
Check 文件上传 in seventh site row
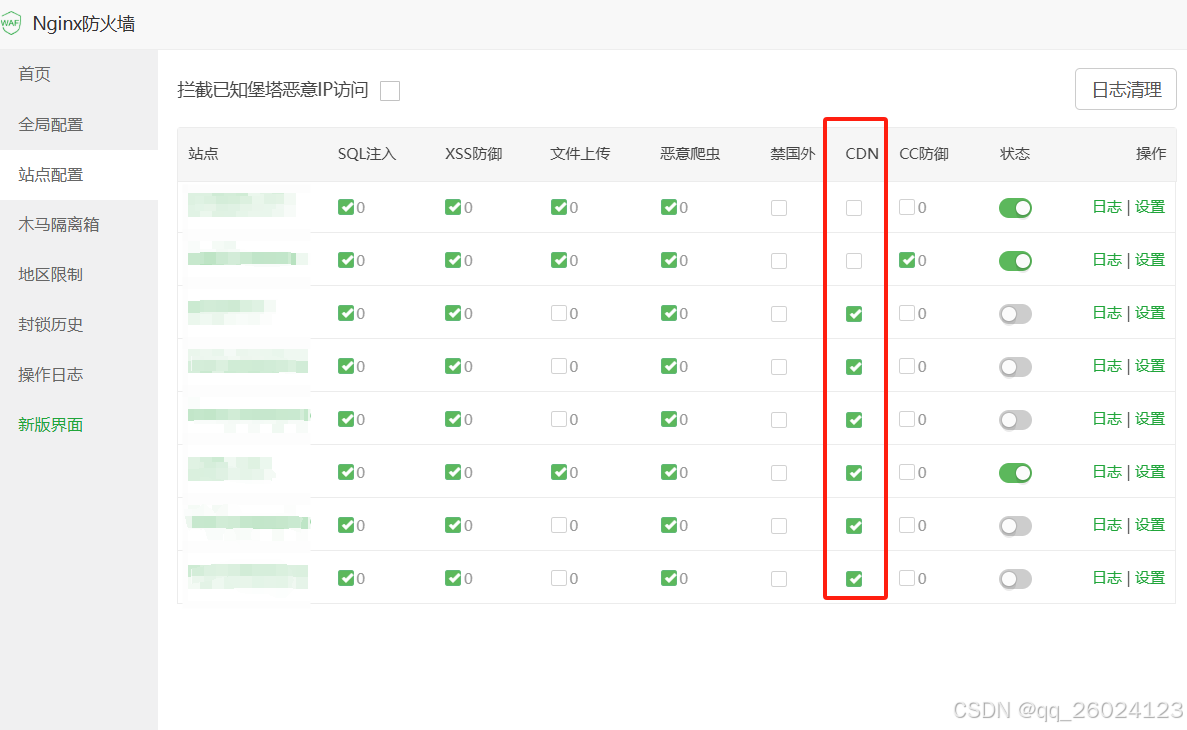tap(559, 525)
